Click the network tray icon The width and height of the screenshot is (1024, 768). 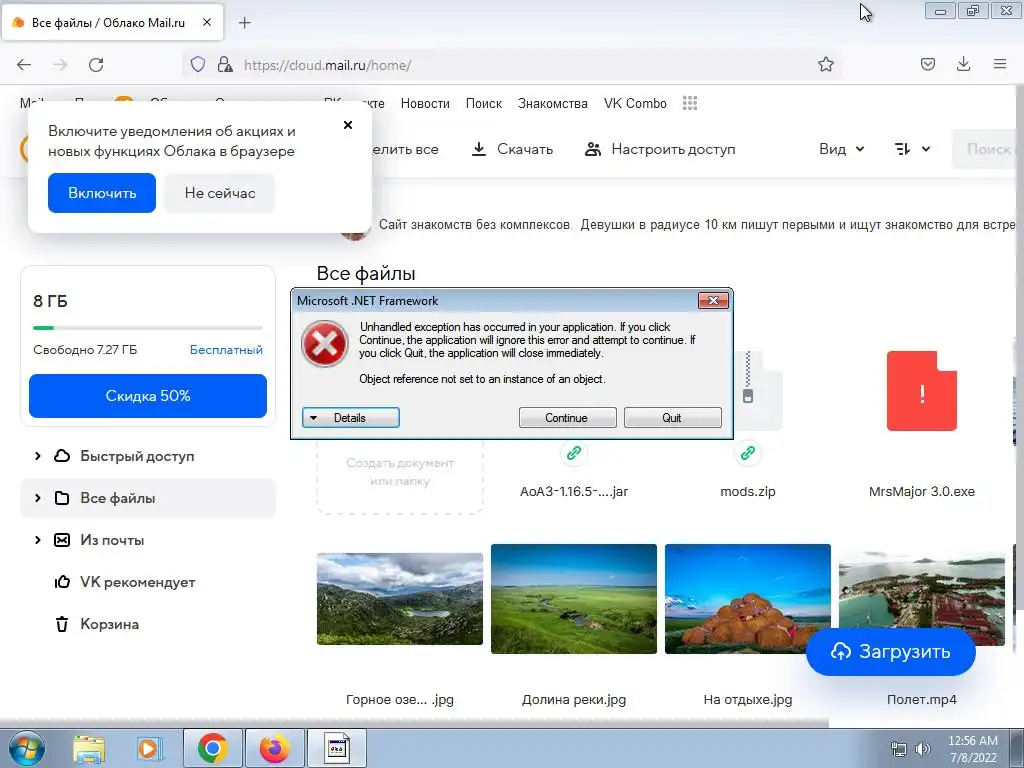coord(899,749)
